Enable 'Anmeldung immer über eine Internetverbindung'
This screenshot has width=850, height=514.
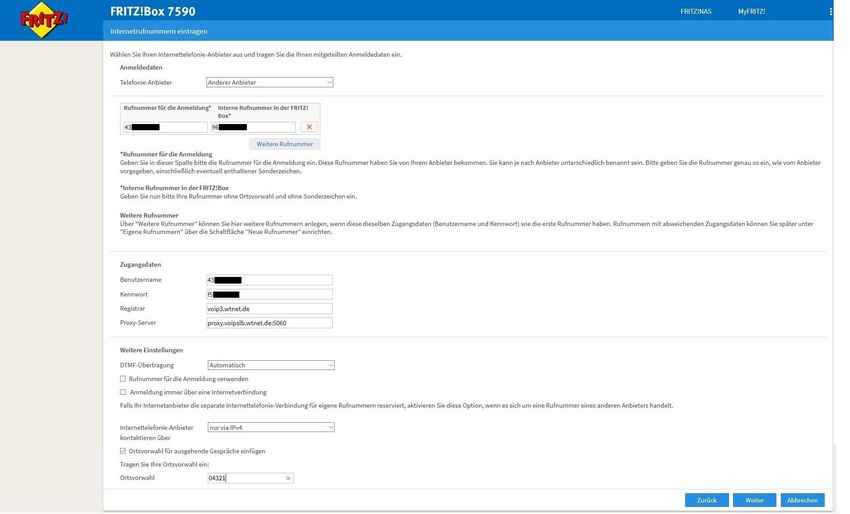click(123, 392)
